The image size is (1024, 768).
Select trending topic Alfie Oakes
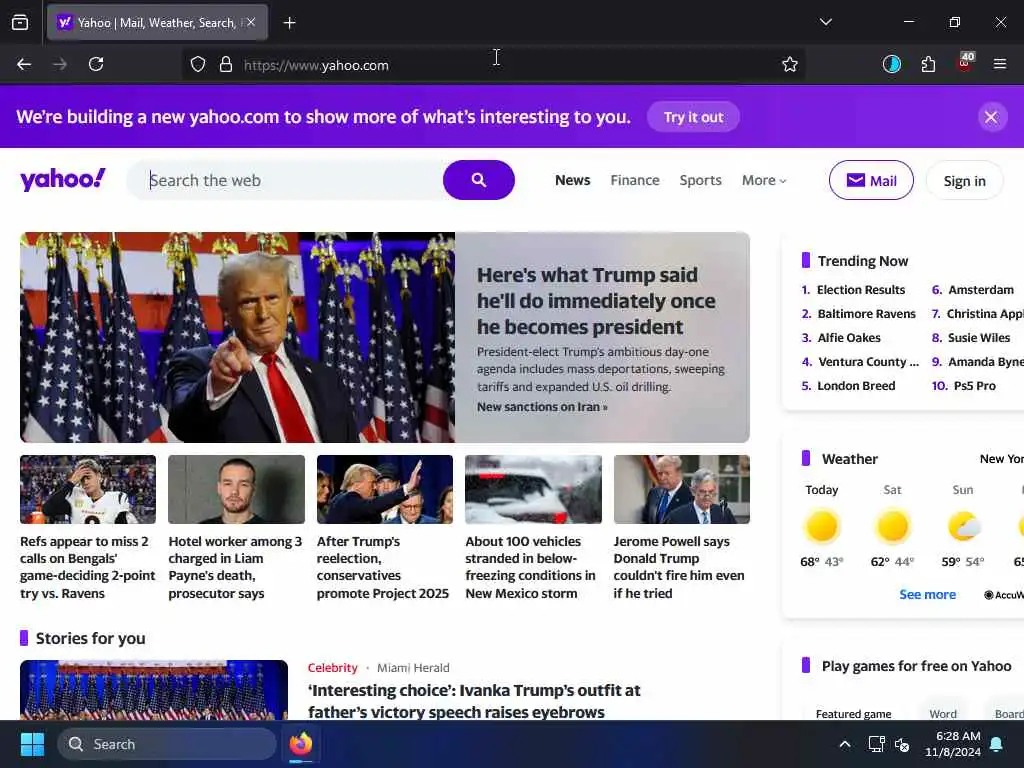point(849,338)
